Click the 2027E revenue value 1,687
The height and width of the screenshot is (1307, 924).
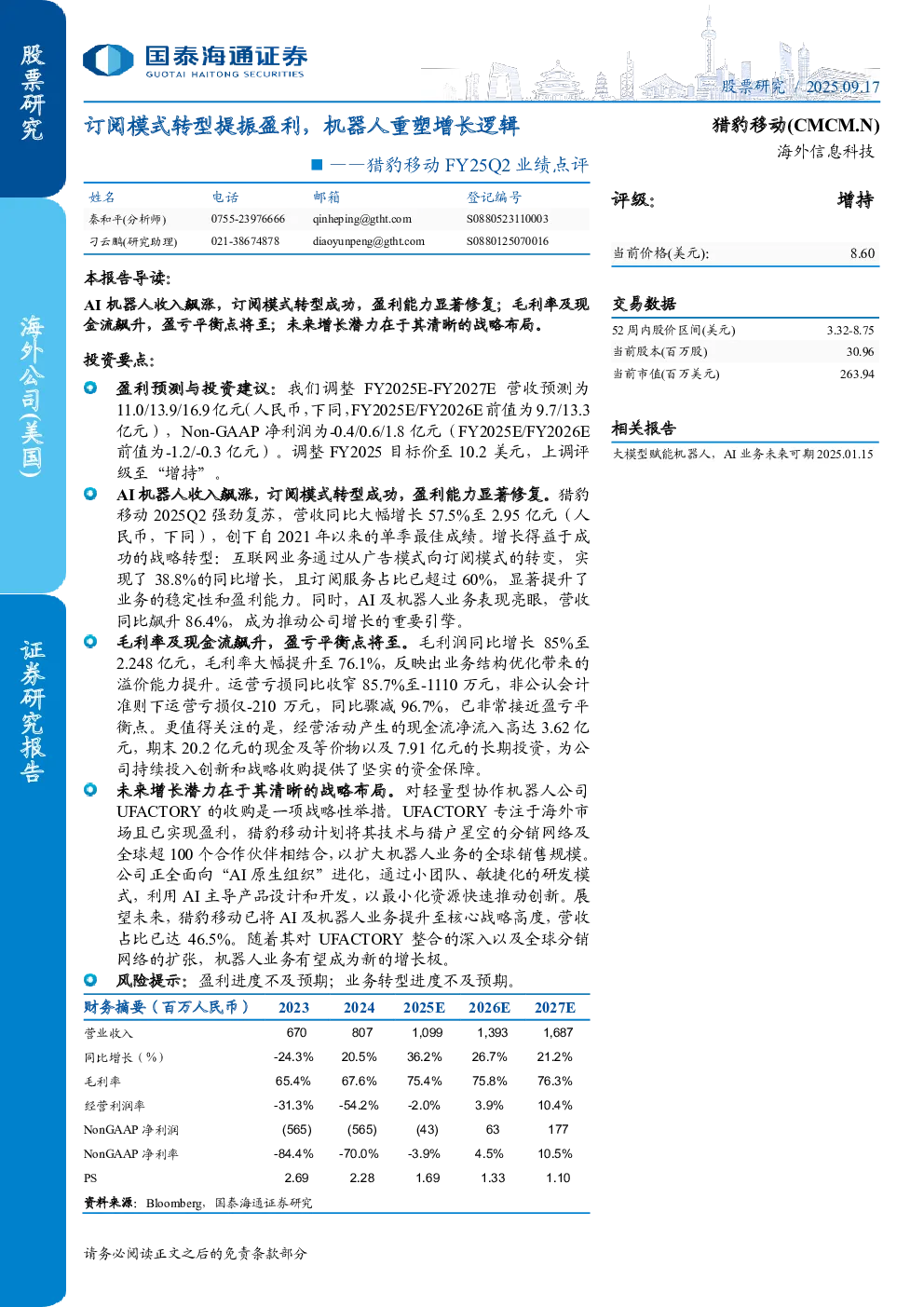(558, 1033)
